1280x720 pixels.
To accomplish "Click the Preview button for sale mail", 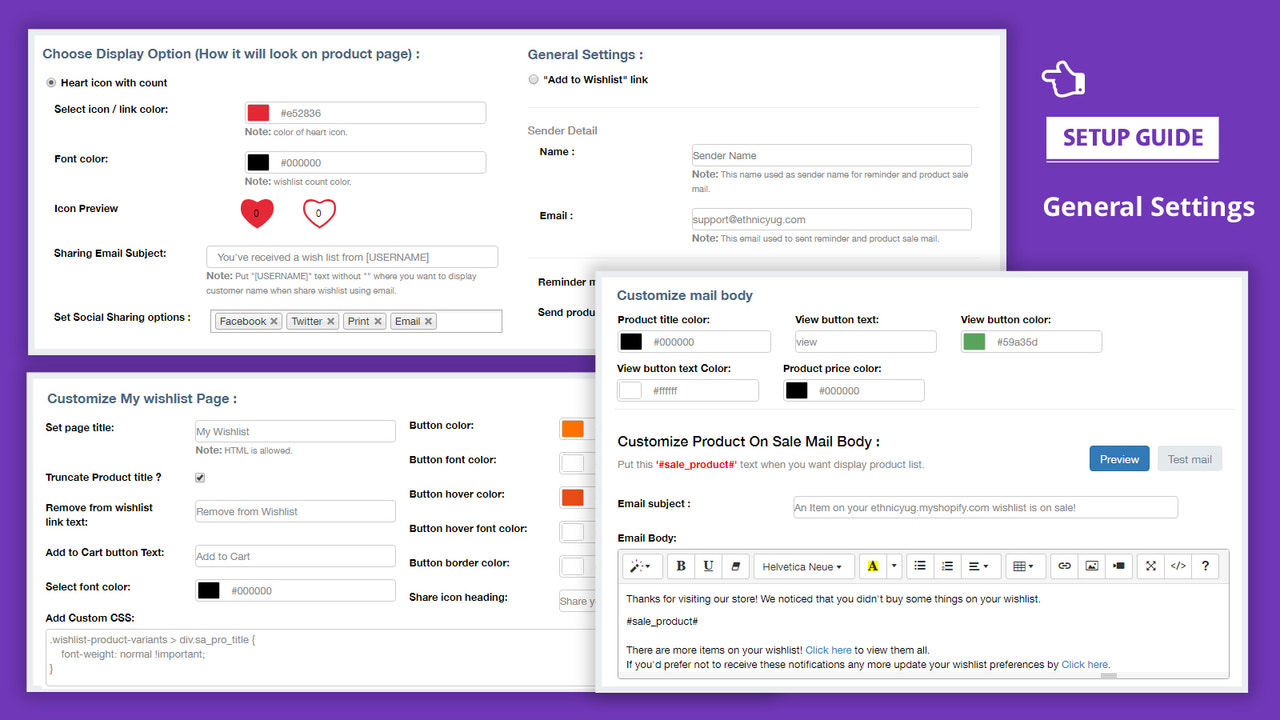I will click(1119, 458).
